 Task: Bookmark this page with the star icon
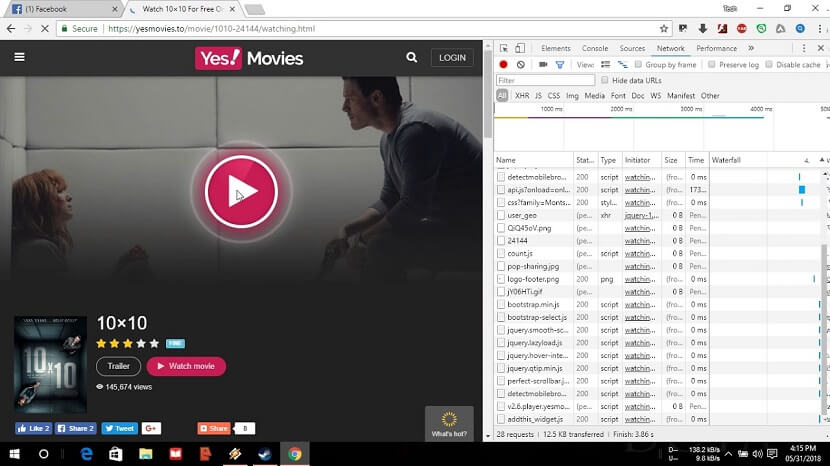click(x=664, y=29)
